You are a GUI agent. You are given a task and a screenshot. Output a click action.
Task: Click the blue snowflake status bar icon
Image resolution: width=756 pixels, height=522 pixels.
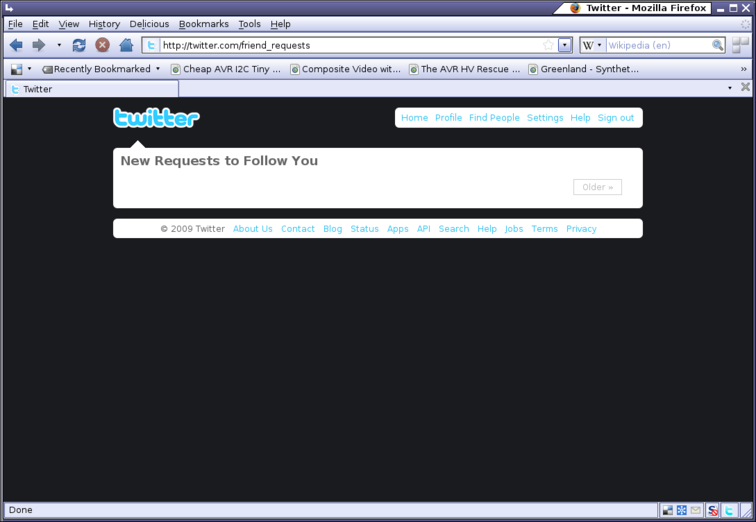click(681, 510)
